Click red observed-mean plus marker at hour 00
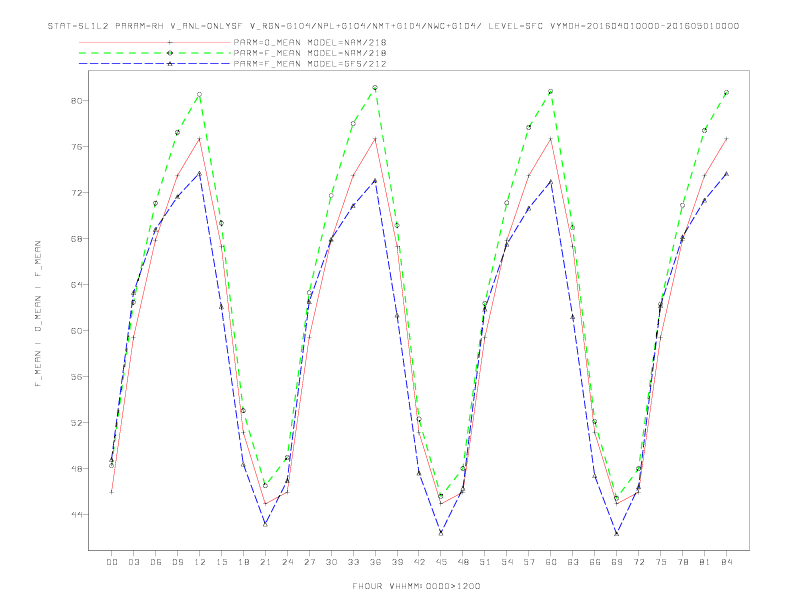Viewport: 792px width, 612px height. (112, 492)
